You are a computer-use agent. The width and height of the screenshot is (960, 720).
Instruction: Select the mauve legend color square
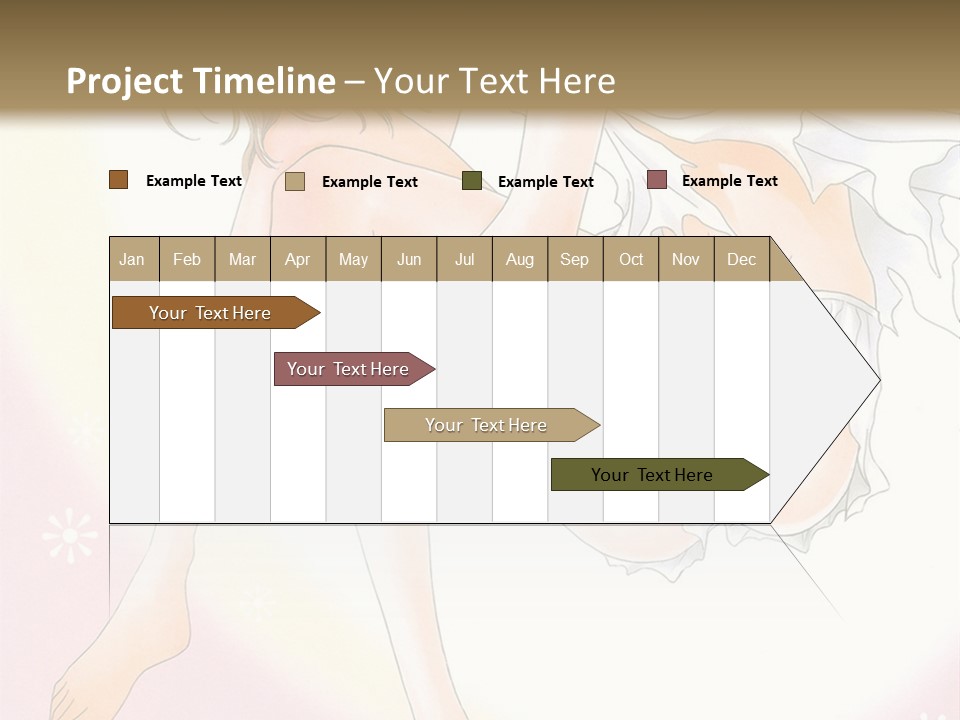pyautogui.click(x=656, y=180)
